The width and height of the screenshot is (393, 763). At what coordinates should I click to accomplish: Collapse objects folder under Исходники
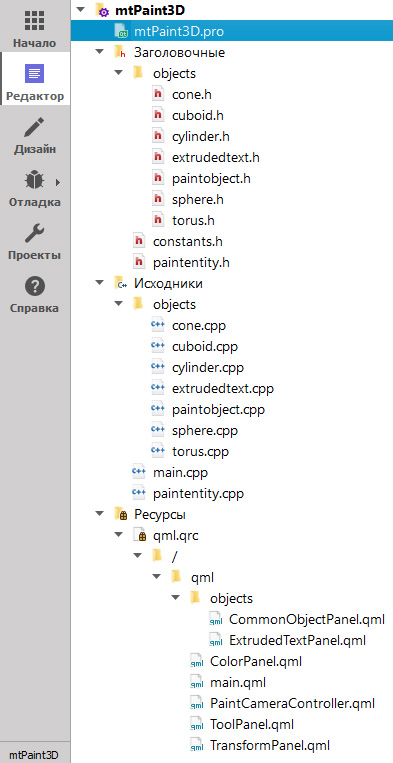119,304
